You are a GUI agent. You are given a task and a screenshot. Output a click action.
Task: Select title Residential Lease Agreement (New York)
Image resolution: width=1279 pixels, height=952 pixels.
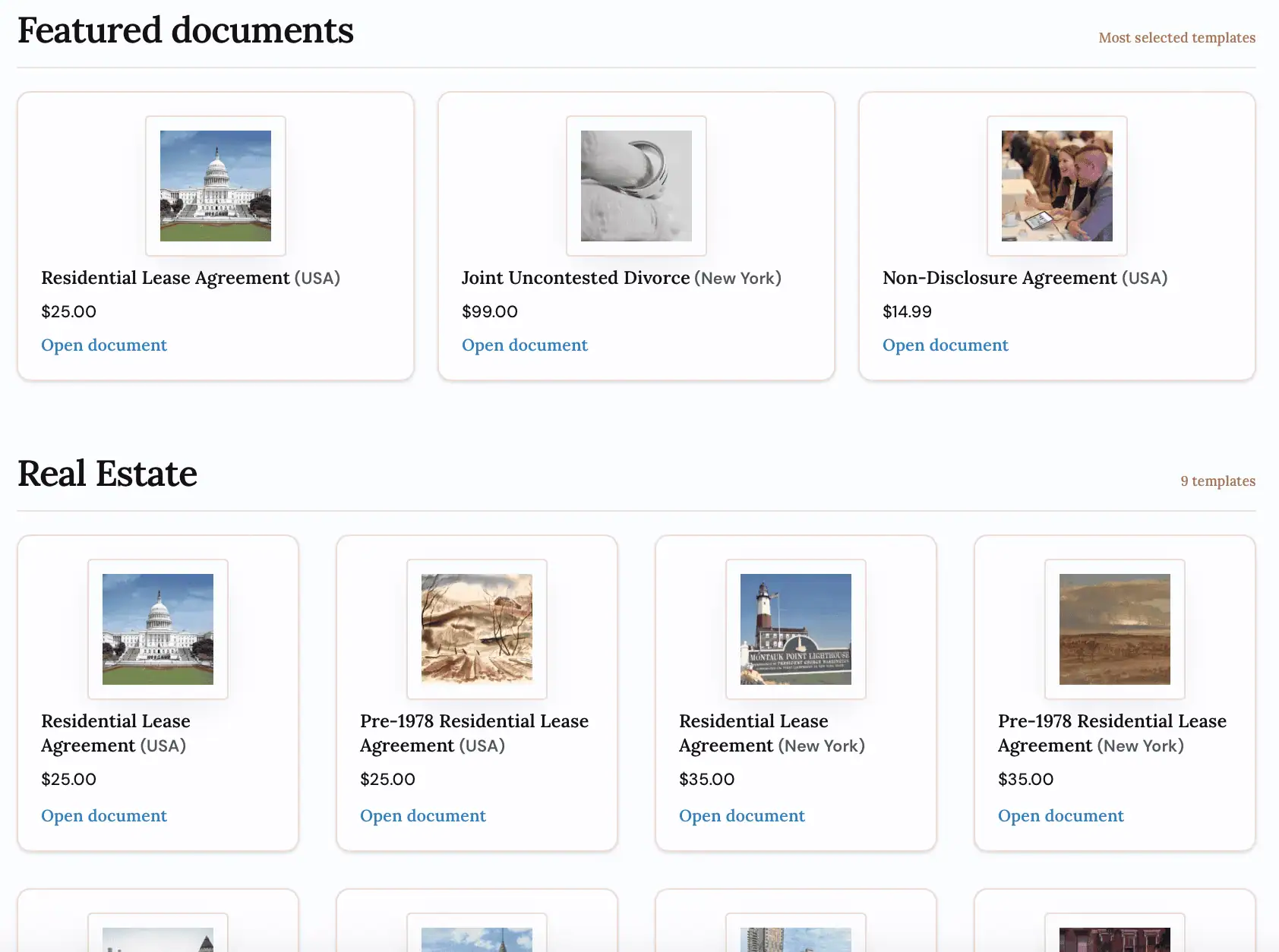pyautogui.click(x=772, y=733)
